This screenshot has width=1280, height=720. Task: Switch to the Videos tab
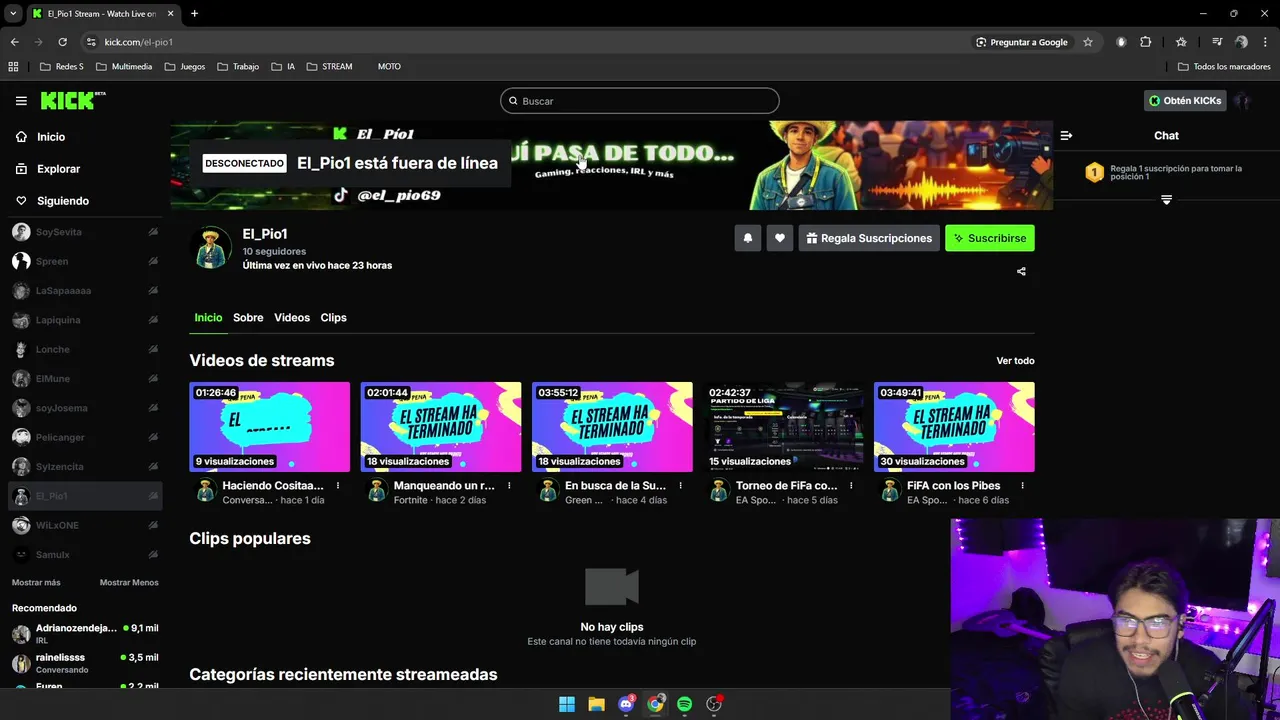pyautogui.click(x=292, y=318)
